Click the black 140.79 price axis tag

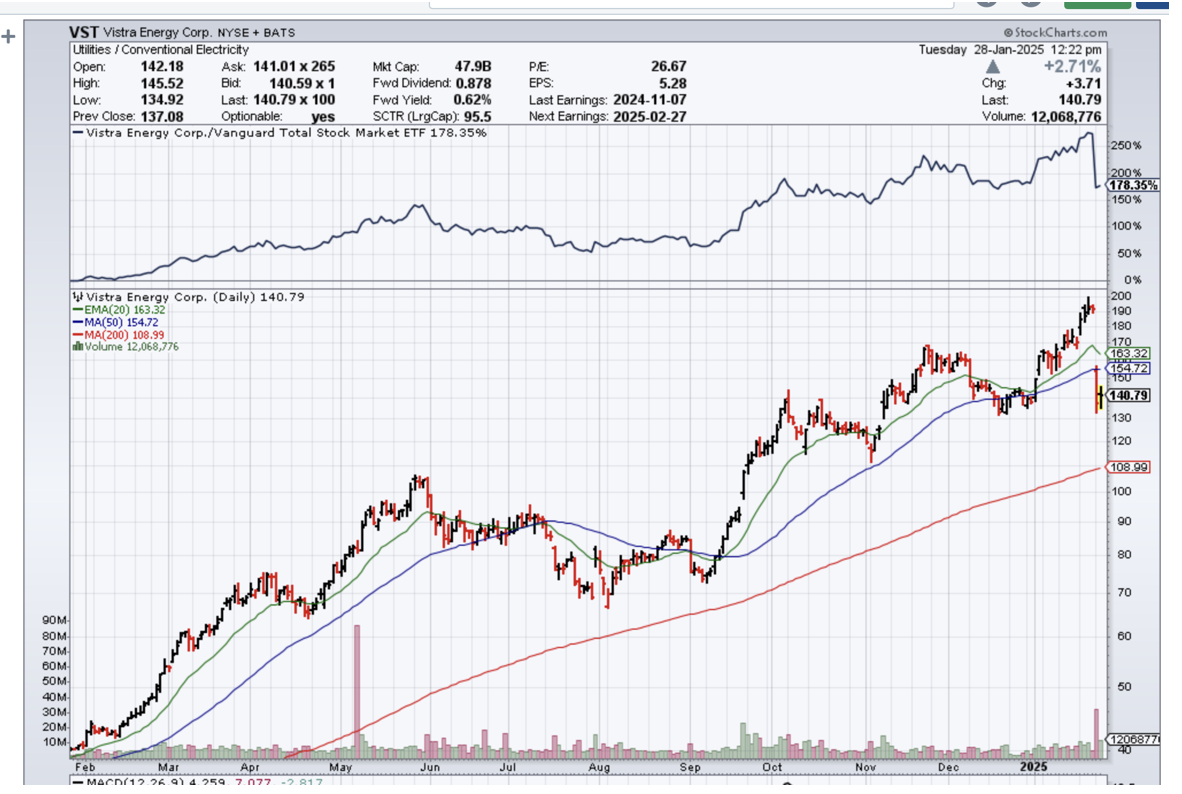(1128, 395)
